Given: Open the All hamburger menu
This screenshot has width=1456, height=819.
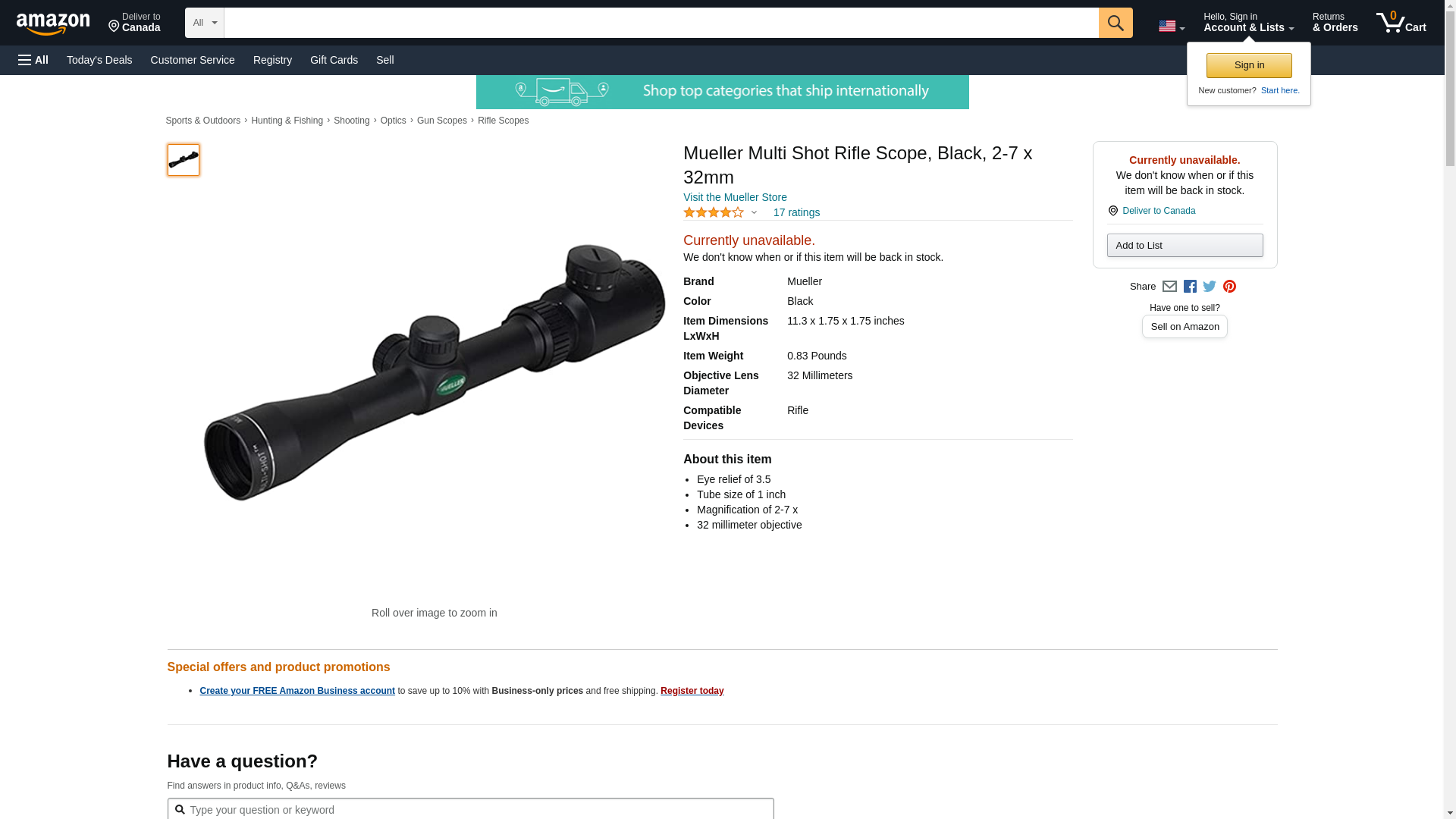Looking at the screenshot, I should click(x=33, y=60).
